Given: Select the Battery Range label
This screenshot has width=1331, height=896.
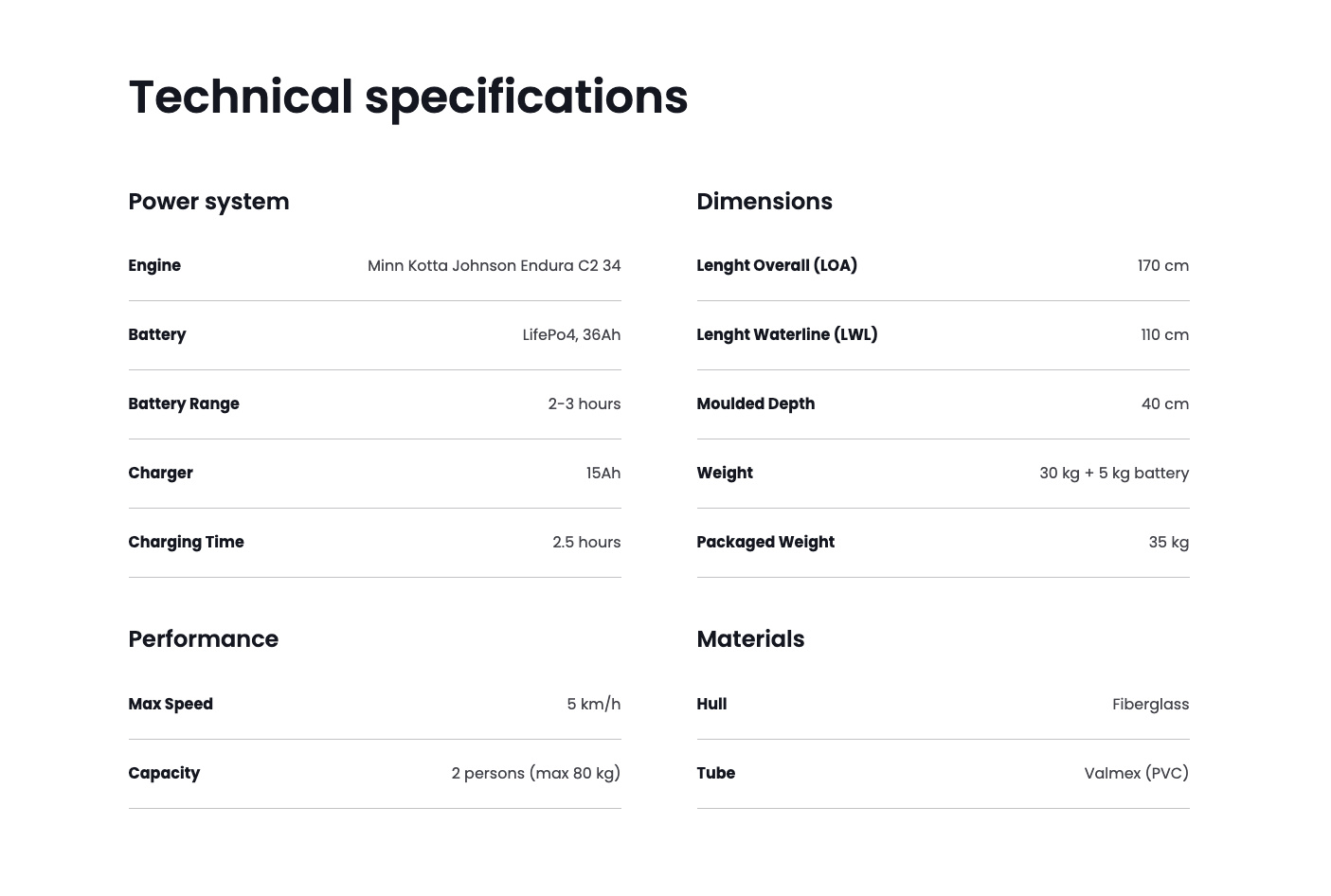Looking at the screenshot, I should [184, 404].
